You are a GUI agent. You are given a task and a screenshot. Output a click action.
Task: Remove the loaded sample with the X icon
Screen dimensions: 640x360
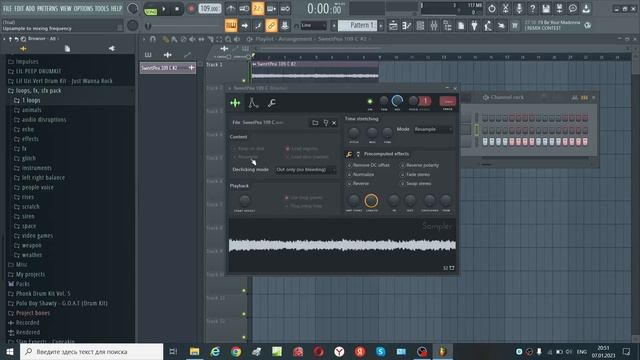point(334,122)
